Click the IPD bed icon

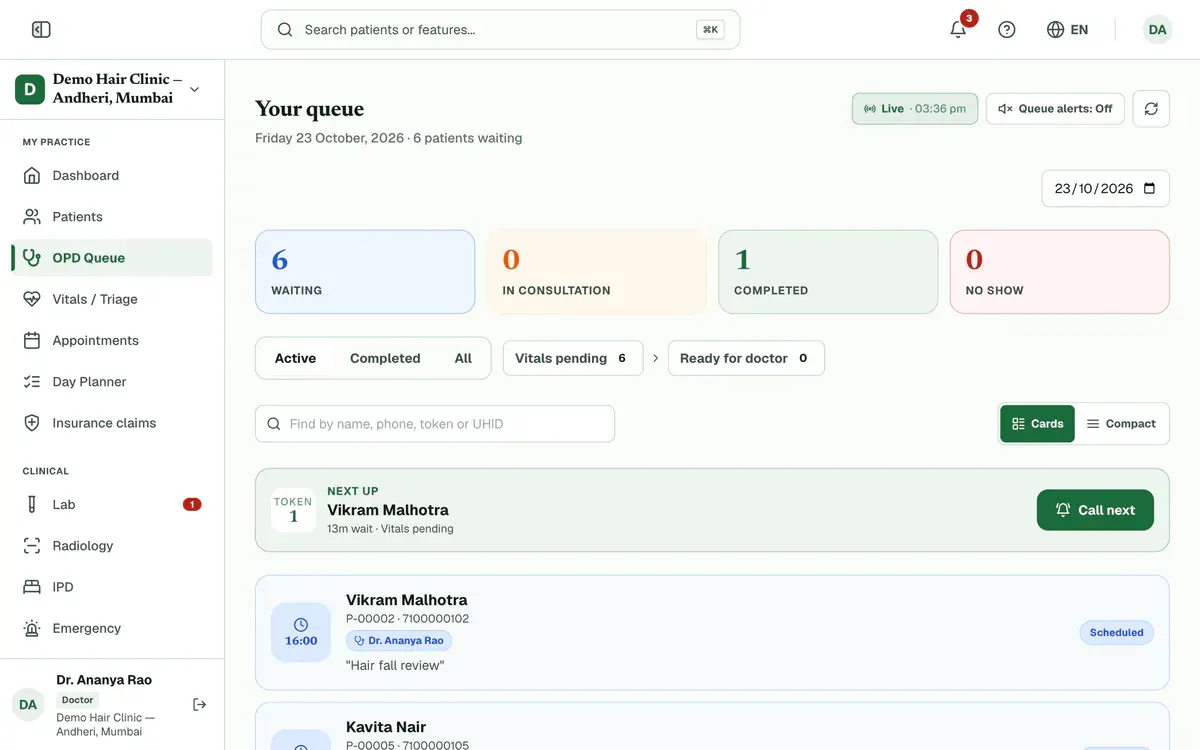click(x=32, y=587)
